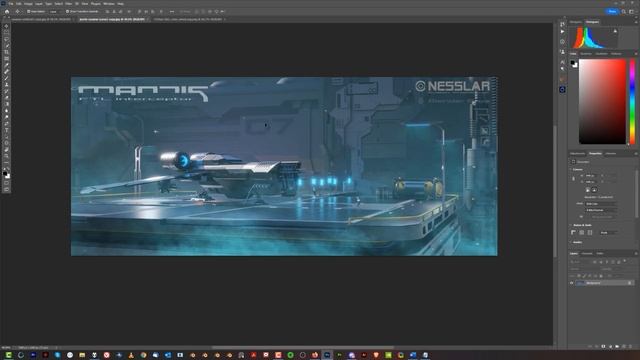This screenshot has height=360, width=640.
Task: Expand the Guides section in Properties
Action: 571,242
